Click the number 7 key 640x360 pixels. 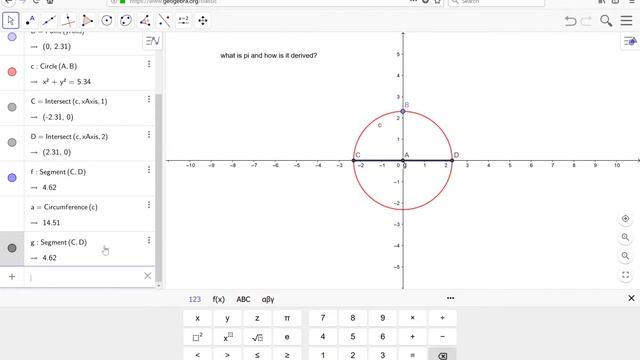[323, 318]
